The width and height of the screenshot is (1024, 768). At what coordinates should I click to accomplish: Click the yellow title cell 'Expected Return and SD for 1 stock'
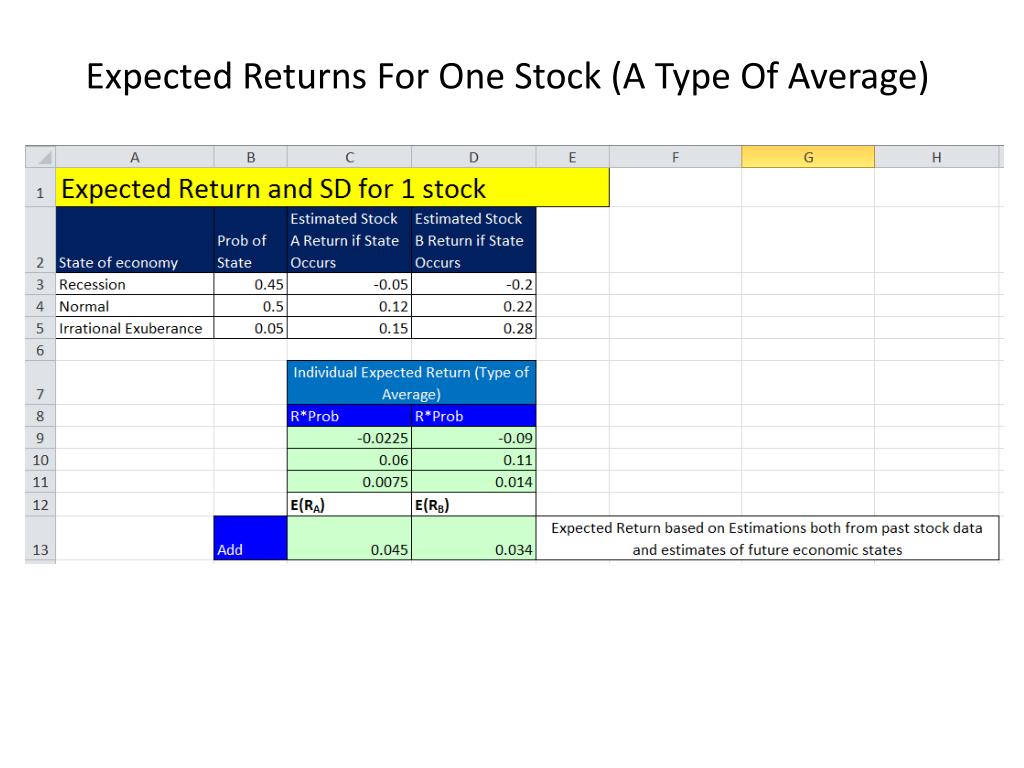click(332, 188)
